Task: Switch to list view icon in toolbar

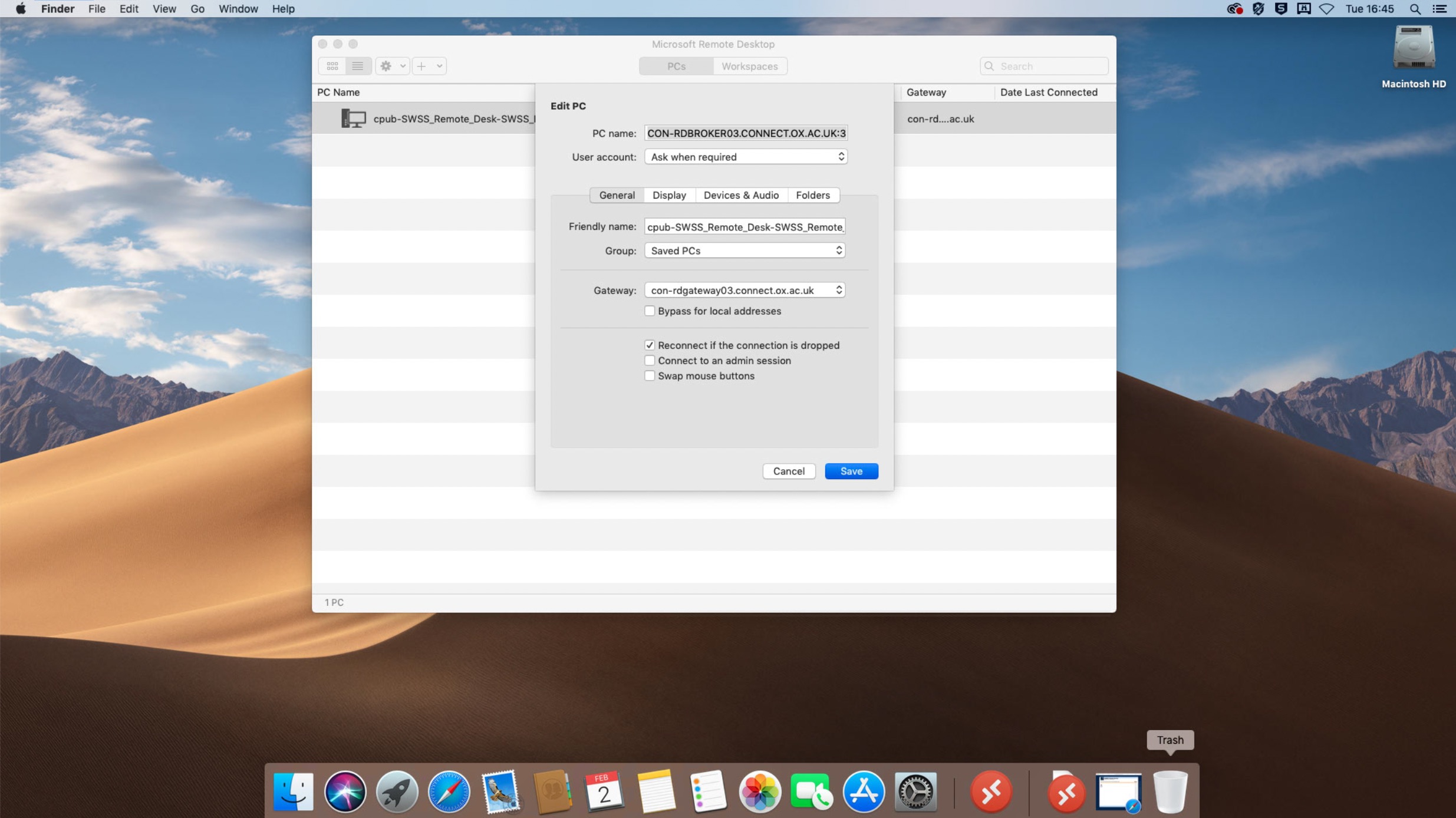Action: coord(358,66)
